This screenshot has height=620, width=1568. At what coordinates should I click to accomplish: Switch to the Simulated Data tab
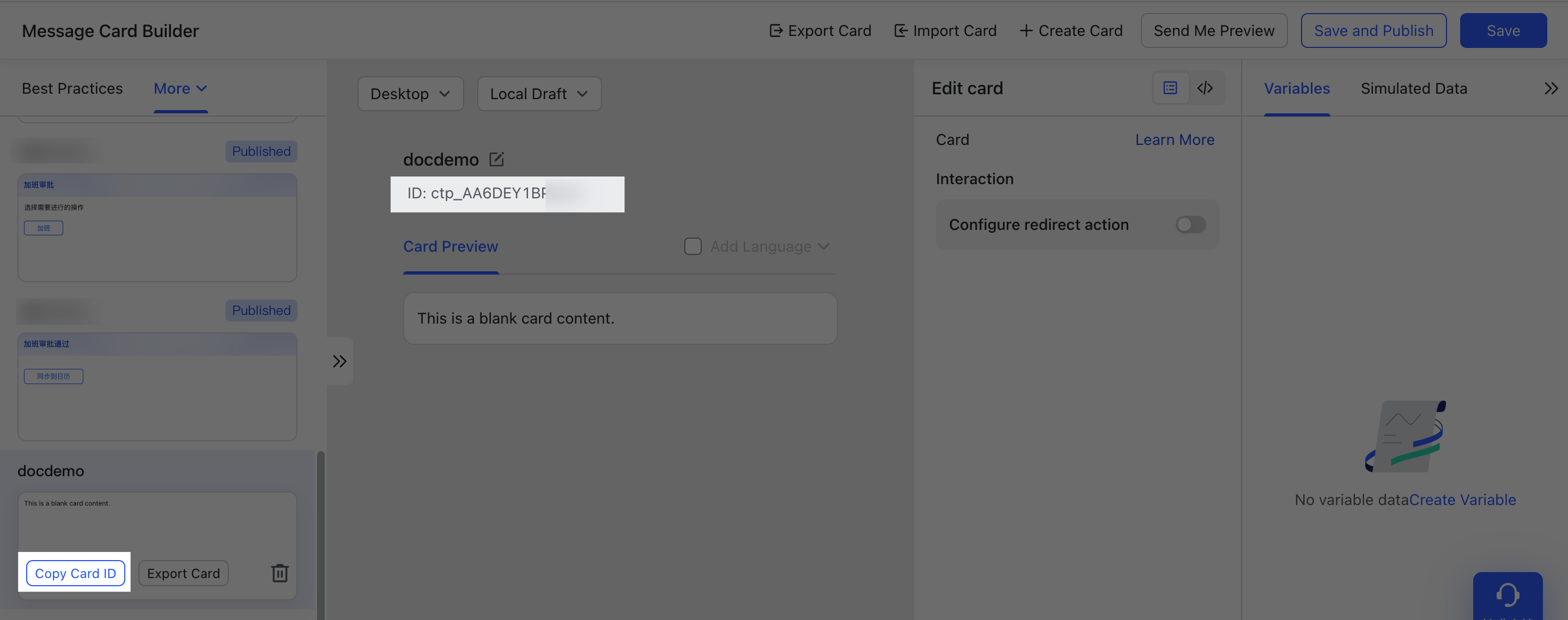coord(1413,89)
